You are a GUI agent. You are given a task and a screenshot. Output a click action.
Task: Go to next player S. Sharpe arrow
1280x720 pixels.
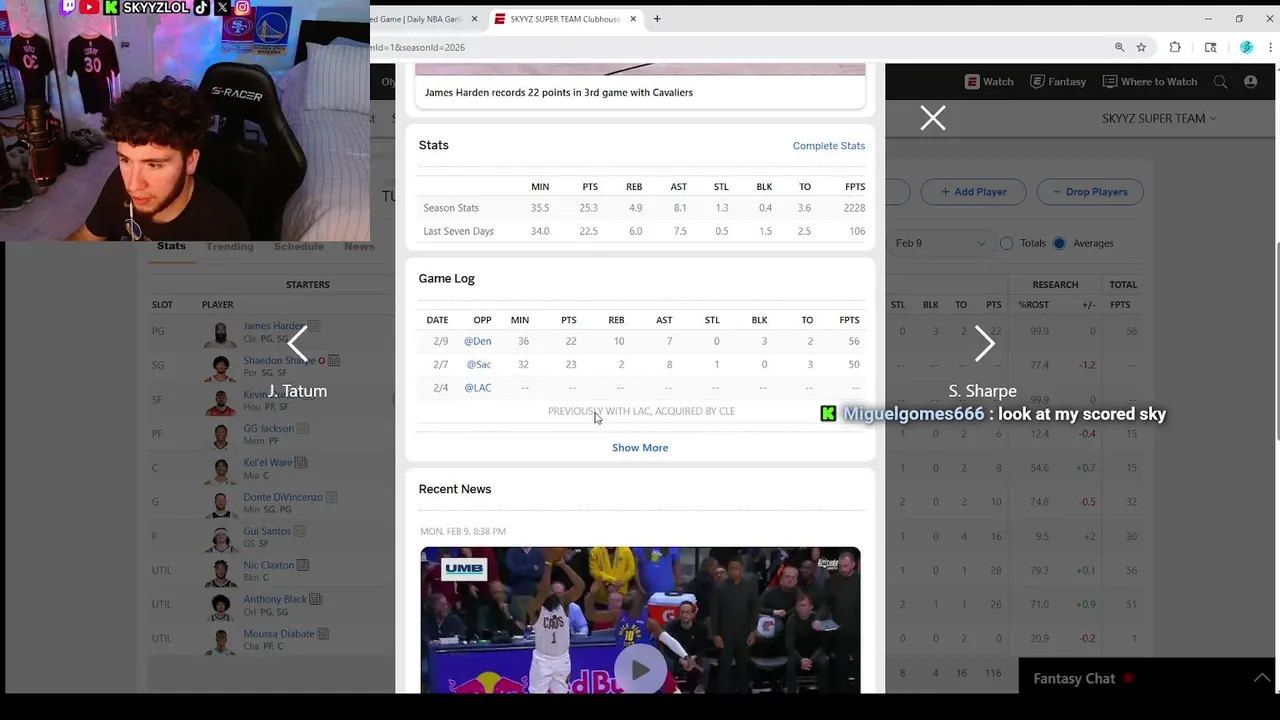coord(984,343)
